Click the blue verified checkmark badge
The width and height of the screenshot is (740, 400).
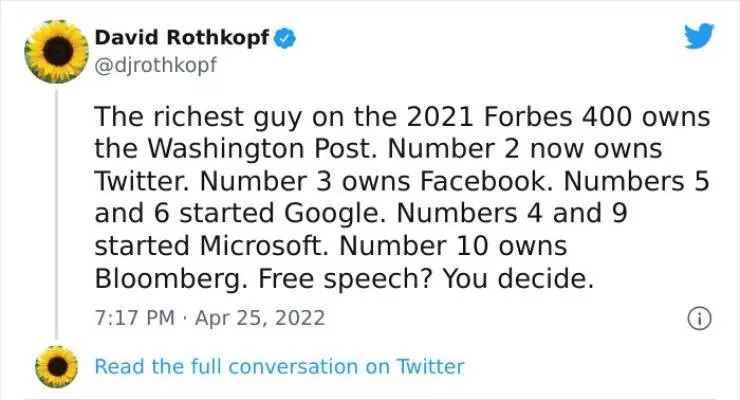[286, 39]
